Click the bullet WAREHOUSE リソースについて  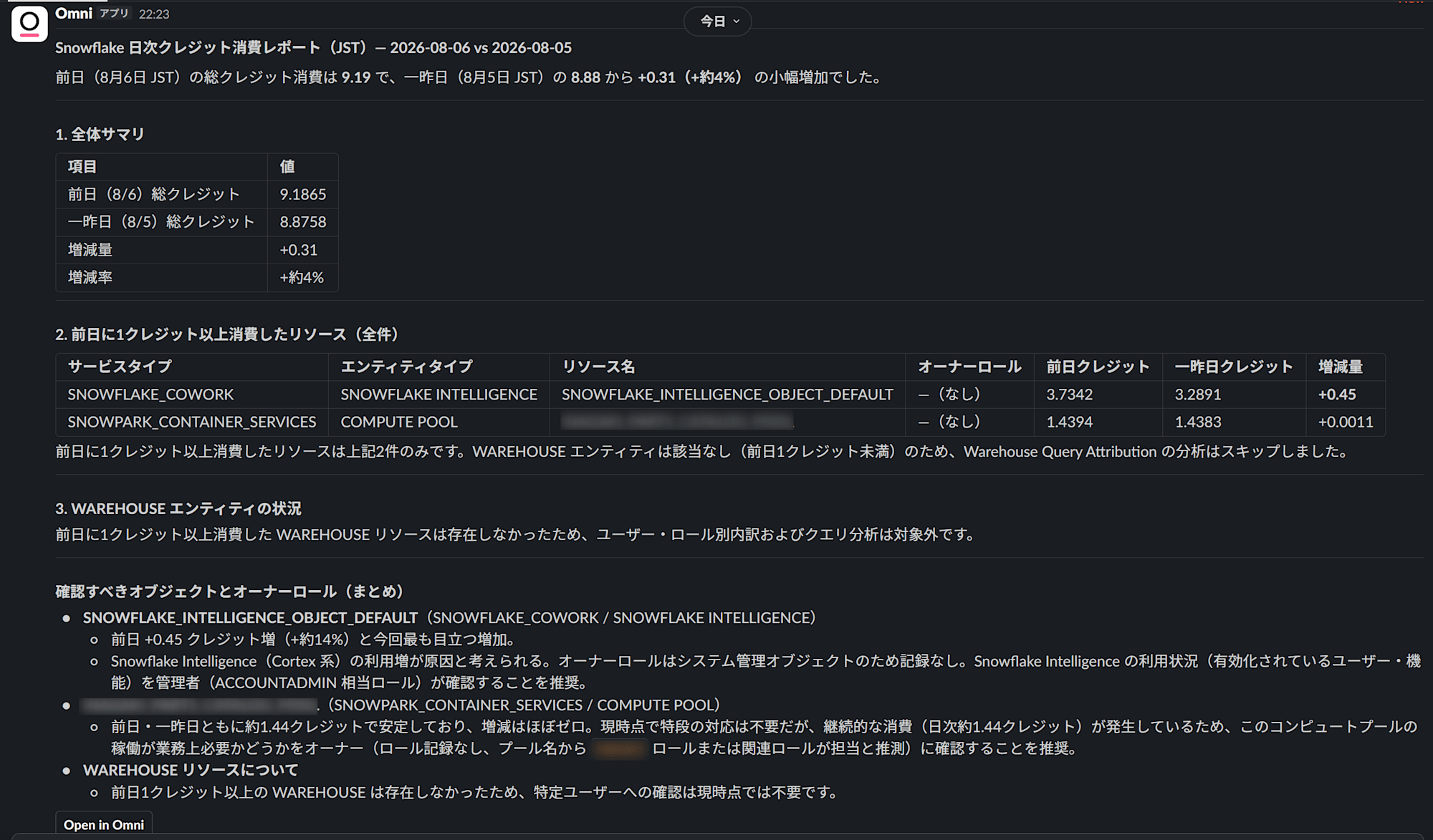click(x=191, y=771)
